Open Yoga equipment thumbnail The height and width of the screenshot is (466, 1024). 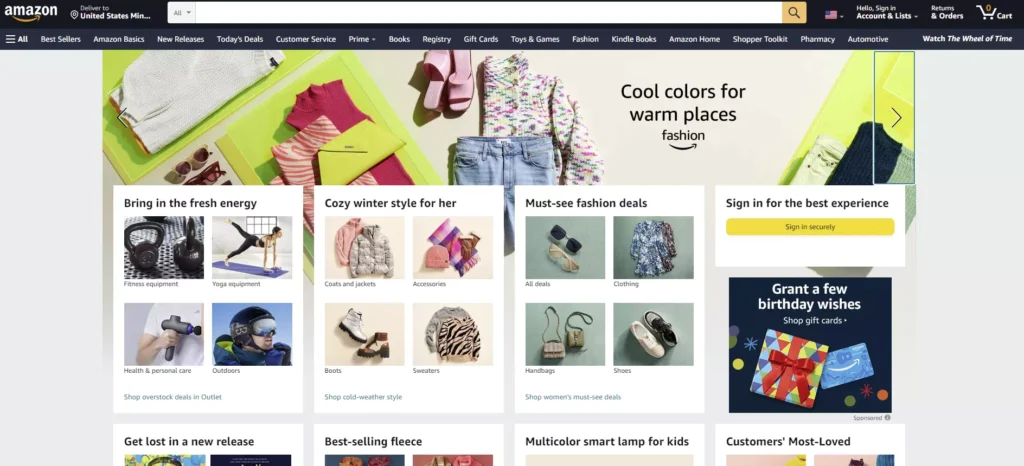point(252,247)
